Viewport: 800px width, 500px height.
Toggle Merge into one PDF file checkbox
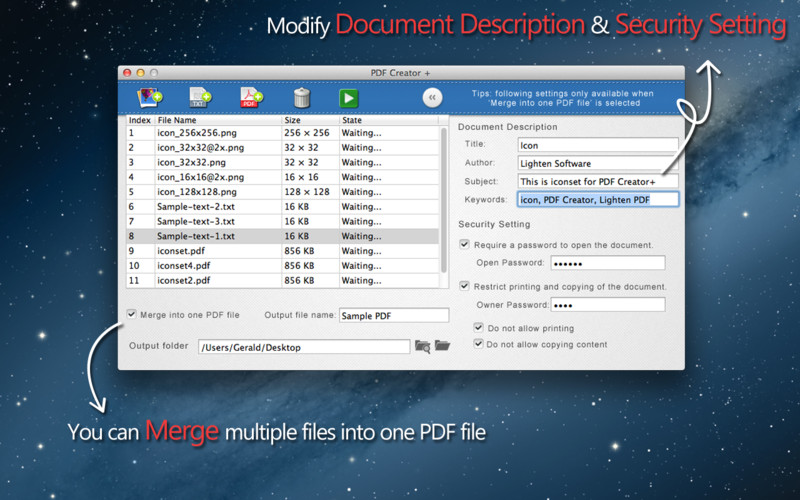click(x=132, y=314)
